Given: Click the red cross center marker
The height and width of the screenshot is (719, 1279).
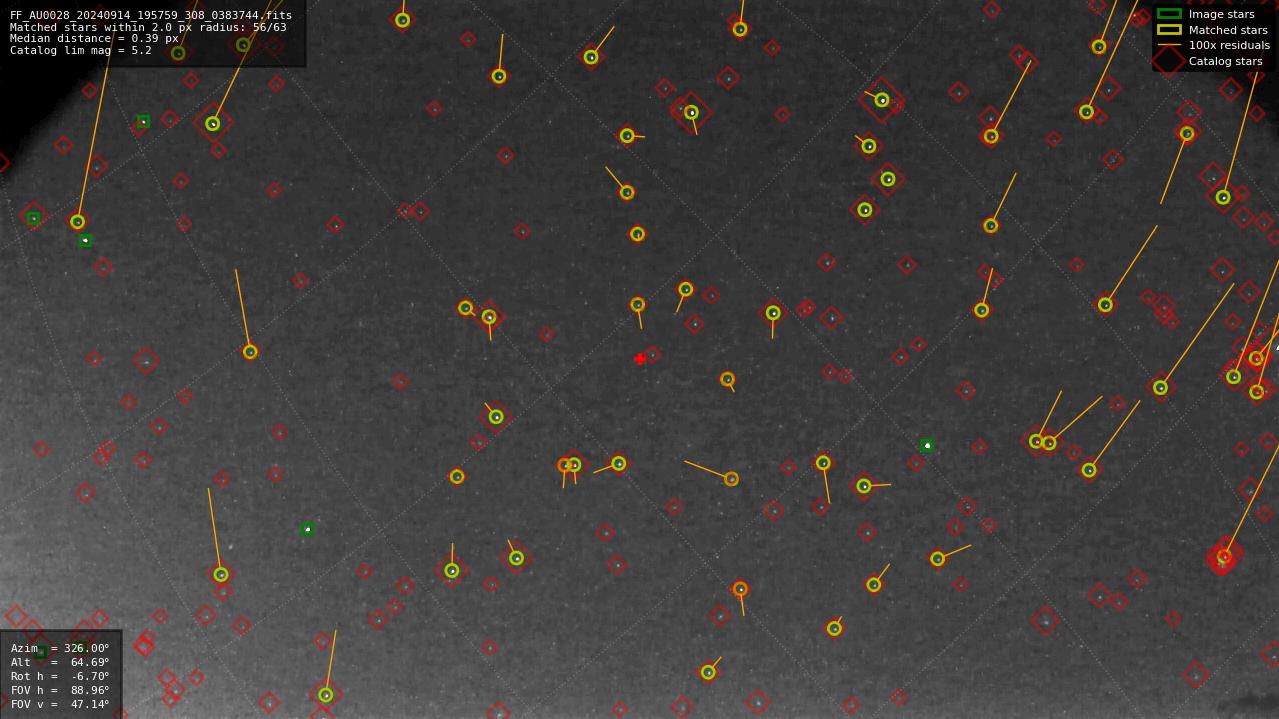Looking at the screenshot, I should point(640,359).
